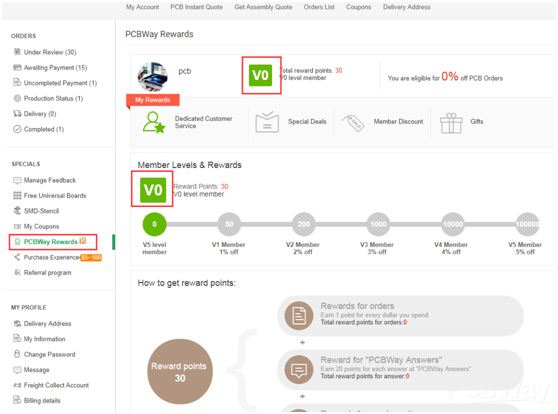Open the Rewards for orders document icon
The width and height of the screenshot is (558, 414).
(x=299, y=315)
